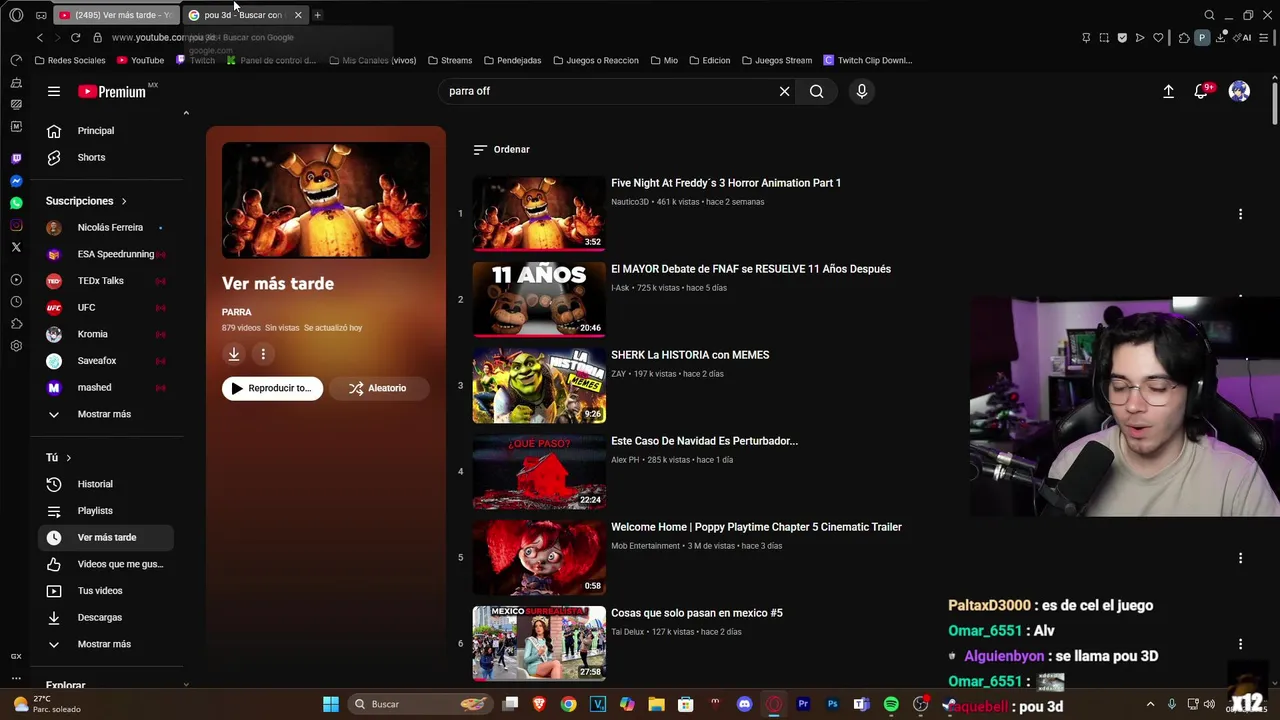Open Opera Easy Setup menu icon
The image size is (1280, 720).
tap(1265, 38)
